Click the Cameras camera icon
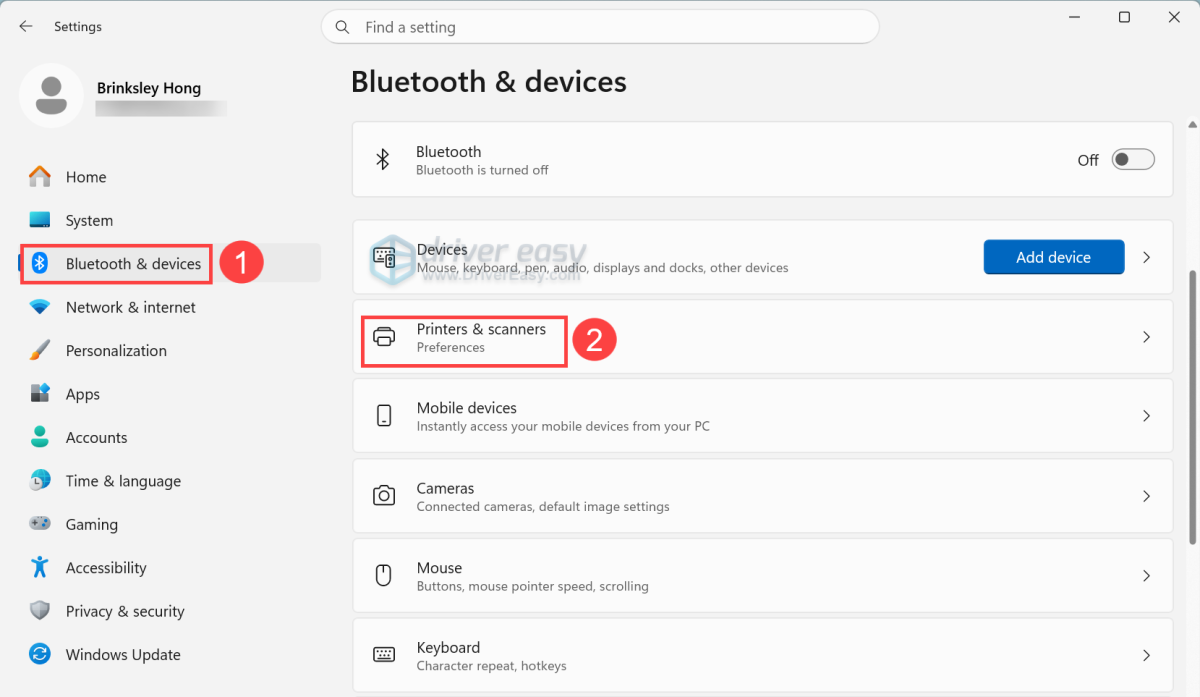The image size is (1200, 697). (384, 496)
